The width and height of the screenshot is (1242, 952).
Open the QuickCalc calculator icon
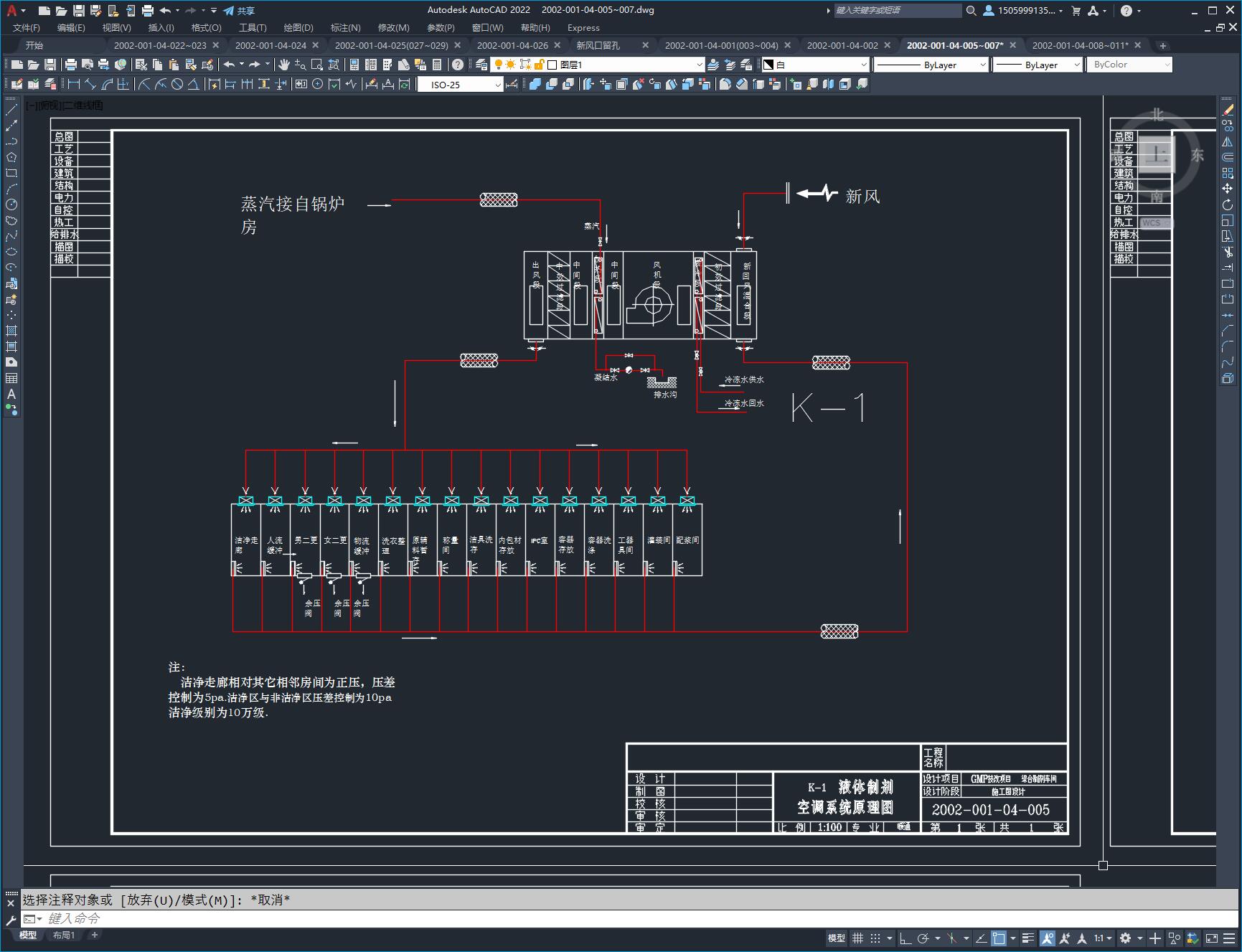(x=437, y=65)
